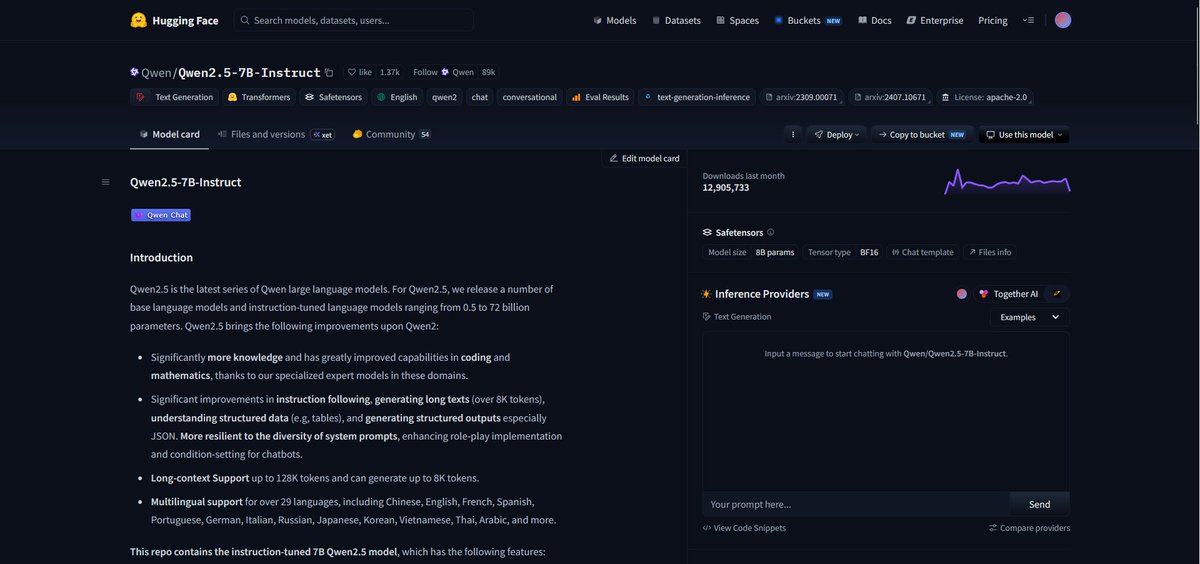Open the three-dot menu beside Deploy
1200x564 pixels.
793,134
